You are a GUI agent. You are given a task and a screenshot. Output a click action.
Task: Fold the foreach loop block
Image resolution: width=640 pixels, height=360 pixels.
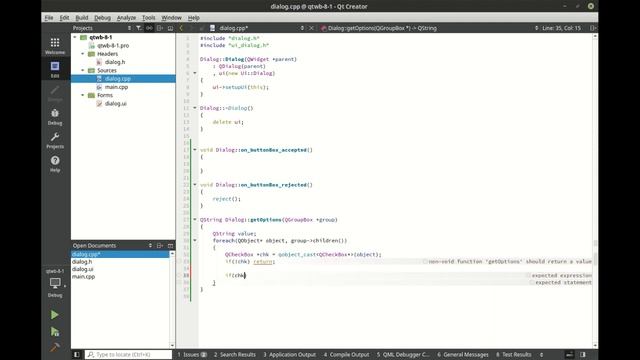[195, 240]
